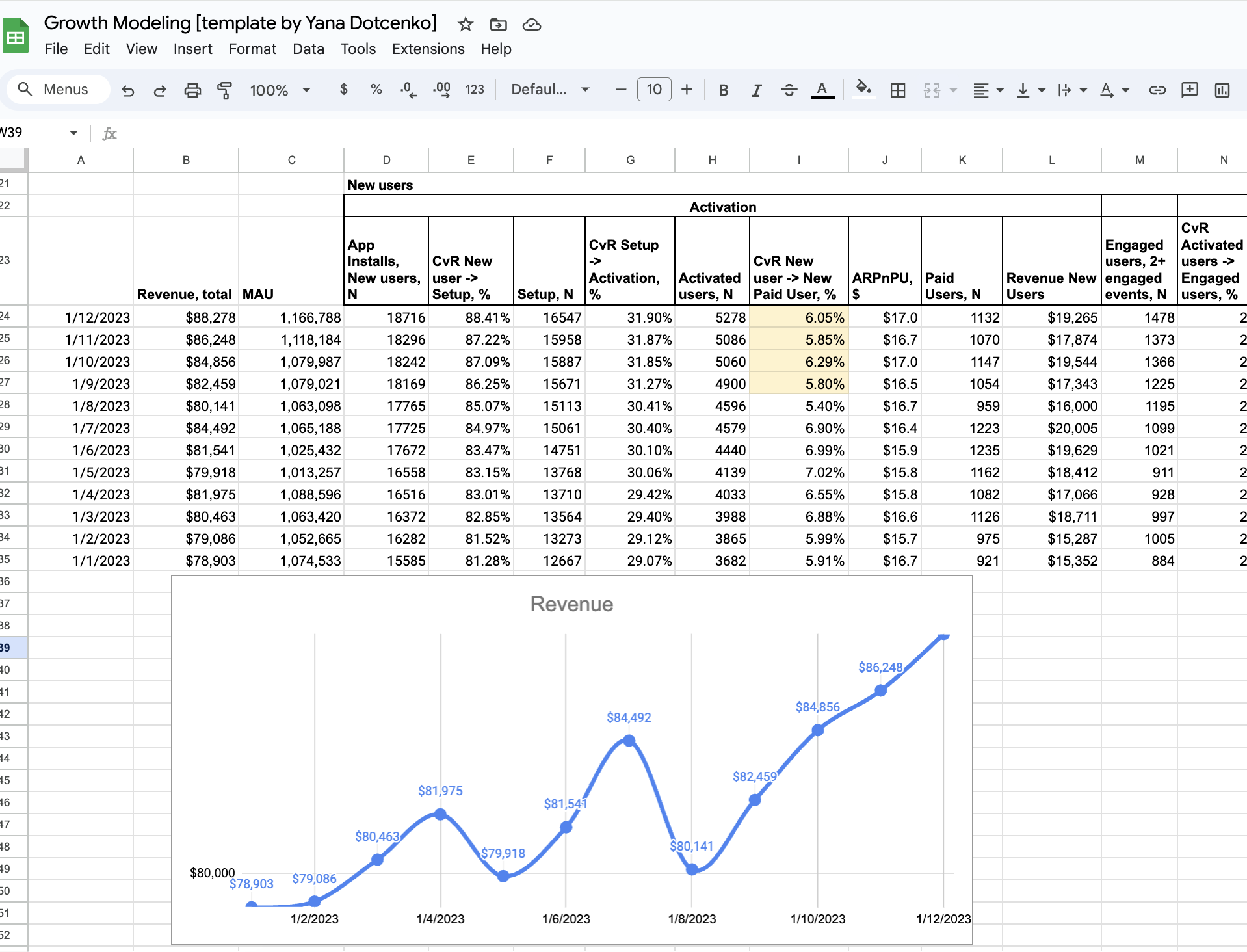Viewport: 1247px width, 952px height.
Task: Click the $84,492 data point on chart
Action: (629, 740)
